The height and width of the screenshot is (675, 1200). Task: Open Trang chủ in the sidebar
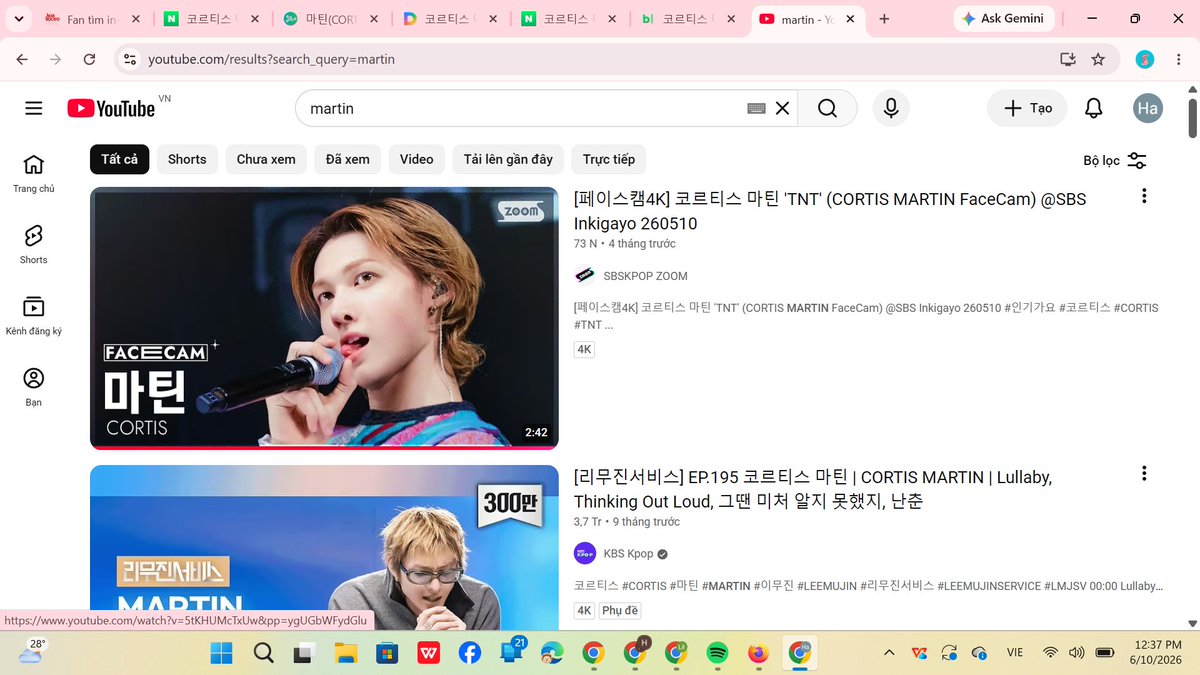(34, 174)
